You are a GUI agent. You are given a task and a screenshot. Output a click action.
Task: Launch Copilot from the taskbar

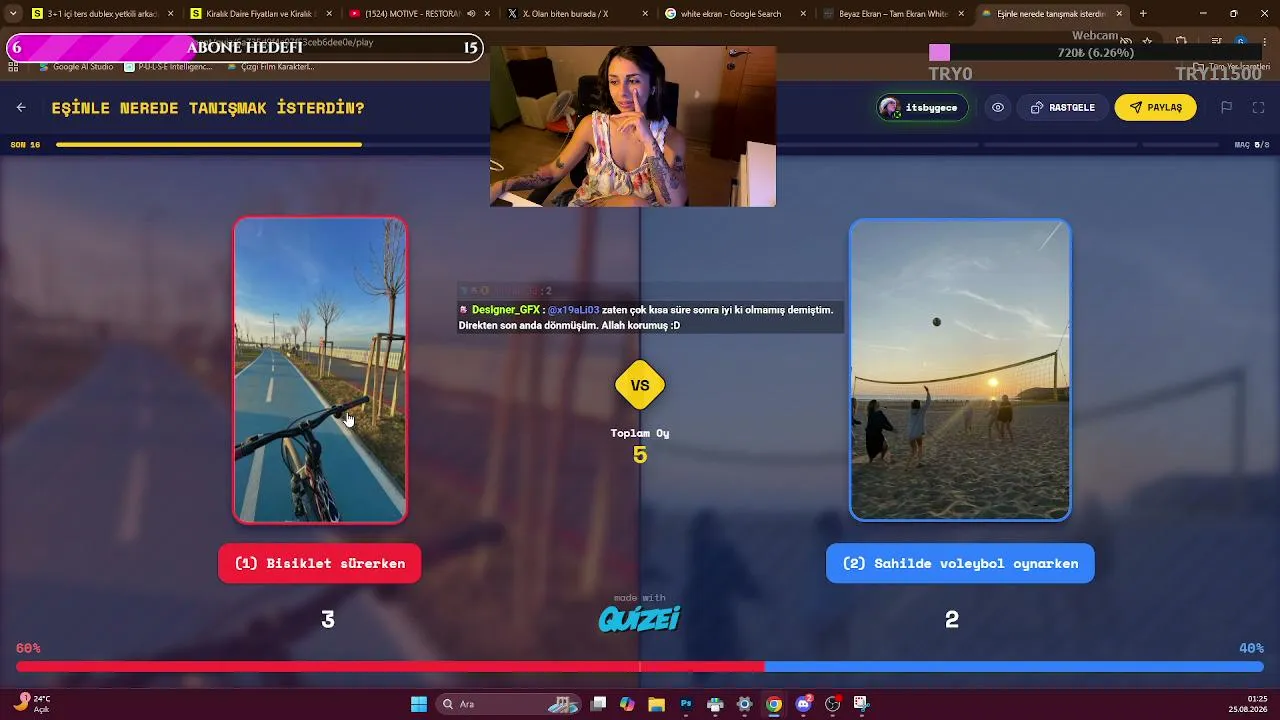click(x=627, y=704)
